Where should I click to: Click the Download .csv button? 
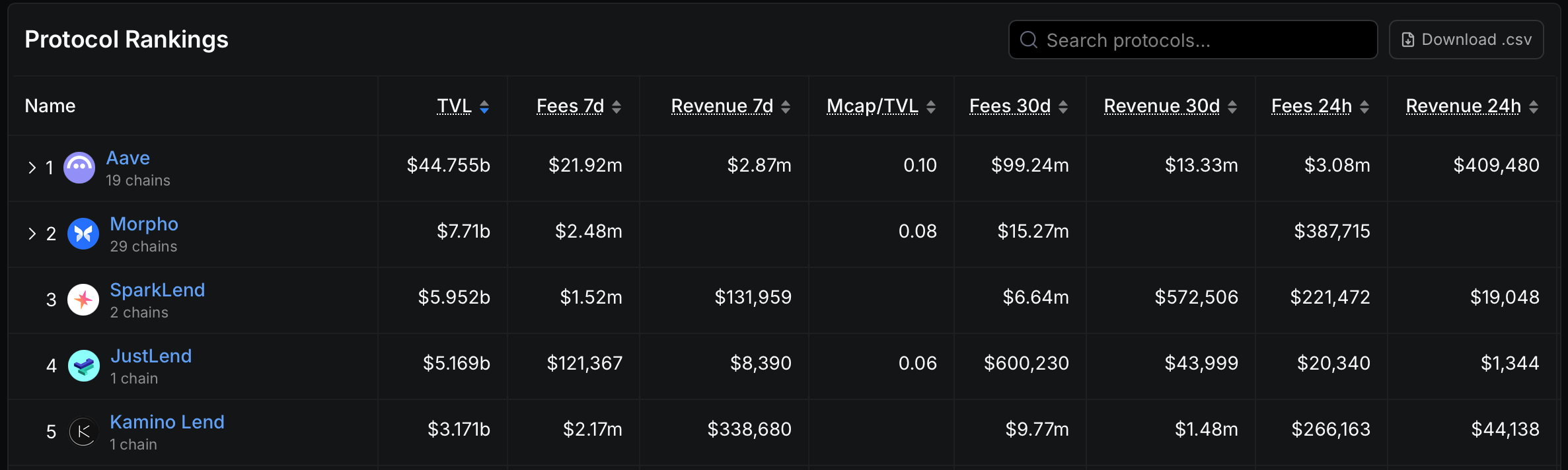tap(1466, 39)
